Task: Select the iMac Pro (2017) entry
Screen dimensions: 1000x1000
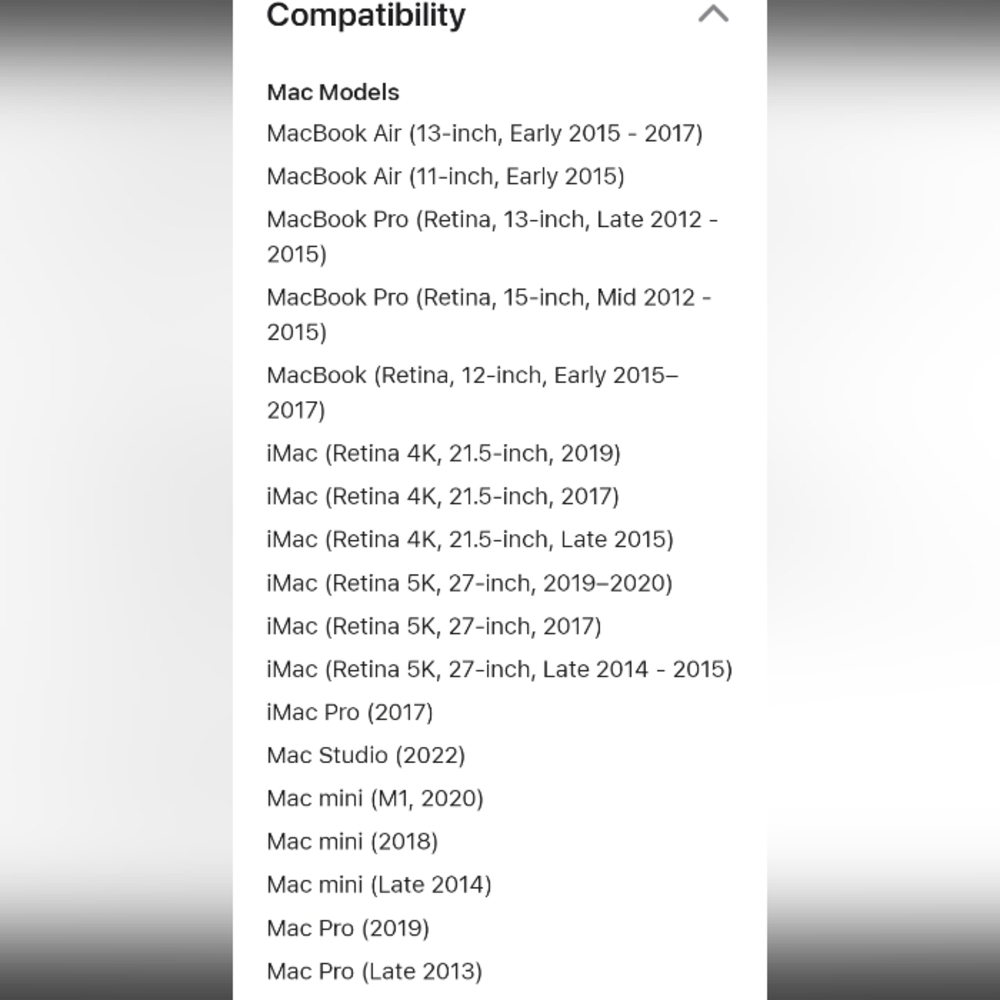Action: click(350, 712)
